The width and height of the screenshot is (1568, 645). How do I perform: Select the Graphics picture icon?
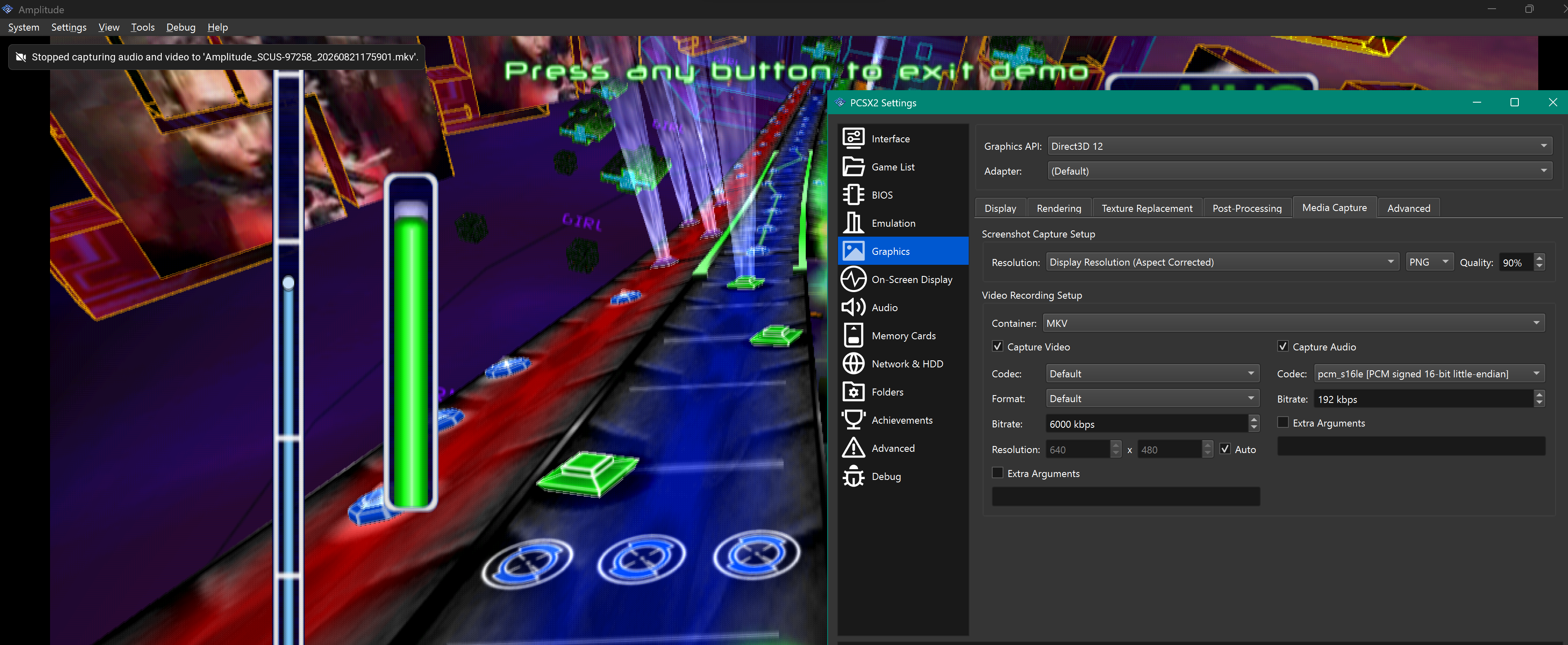[x=853, y=251]
